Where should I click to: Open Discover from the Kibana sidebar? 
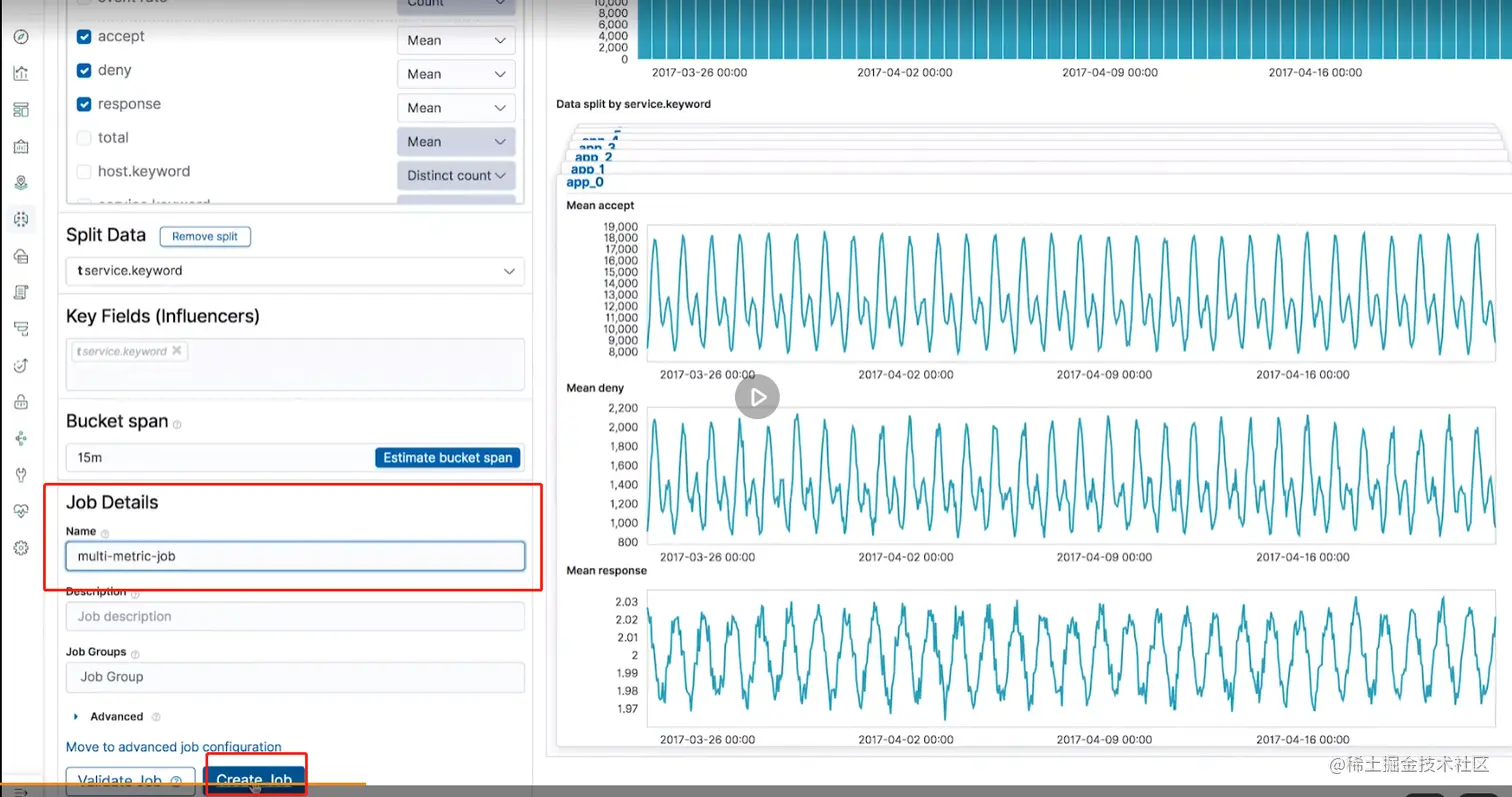pyautogui.click(x=21, y=37)
